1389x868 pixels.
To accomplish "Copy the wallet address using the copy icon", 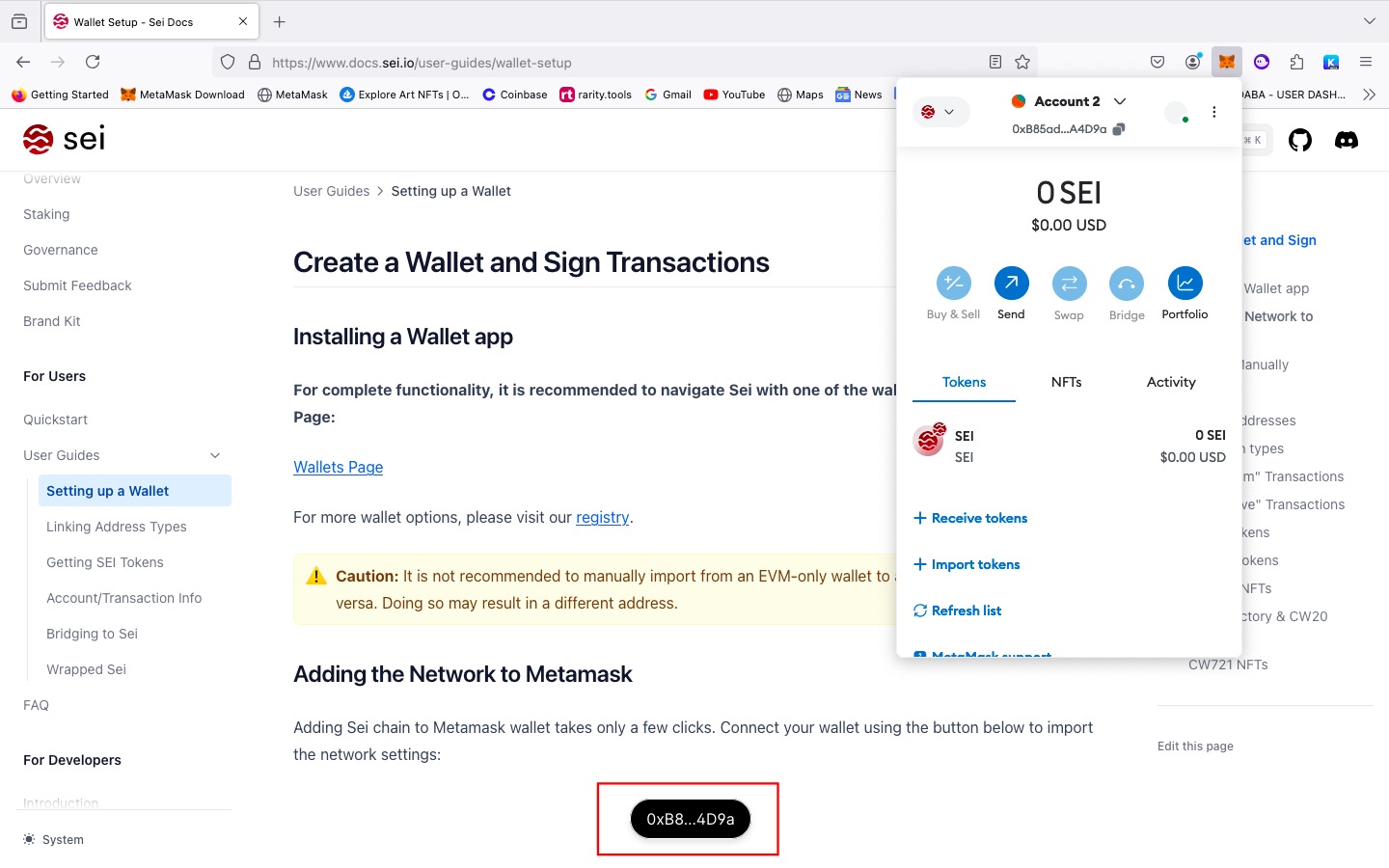I will click(x=1118, y=127).
